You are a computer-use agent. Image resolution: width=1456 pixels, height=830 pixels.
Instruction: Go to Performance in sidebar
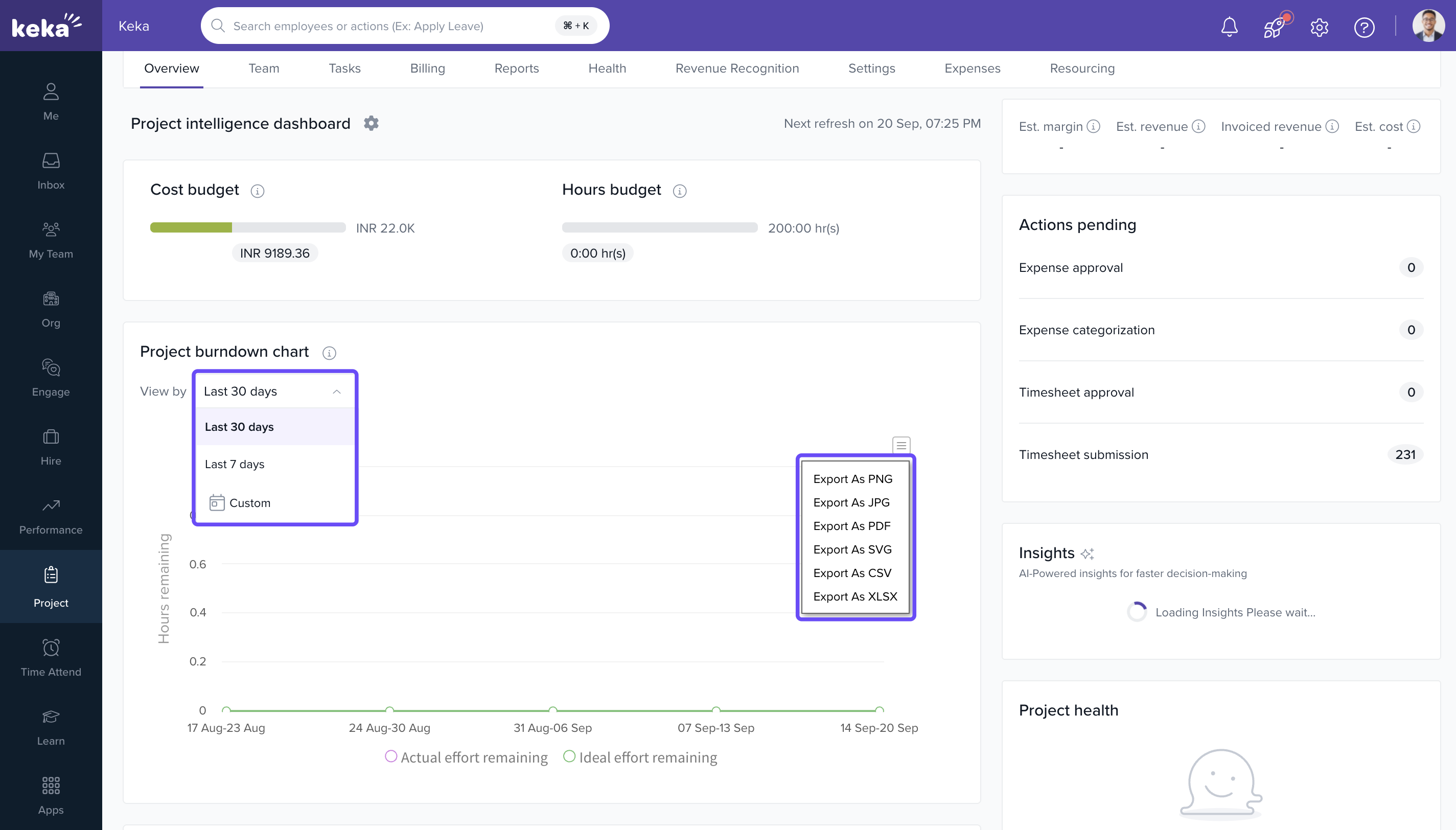click(x=51, y=517)
